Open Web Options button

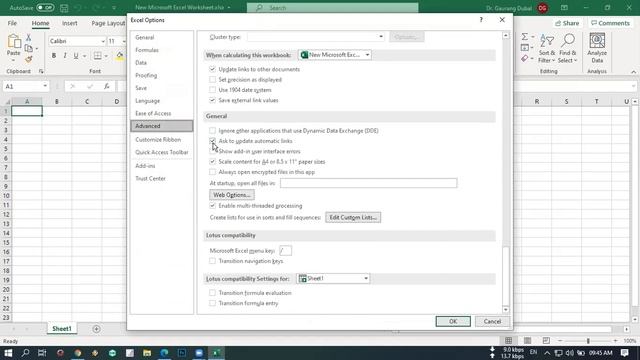pos(232,195)
